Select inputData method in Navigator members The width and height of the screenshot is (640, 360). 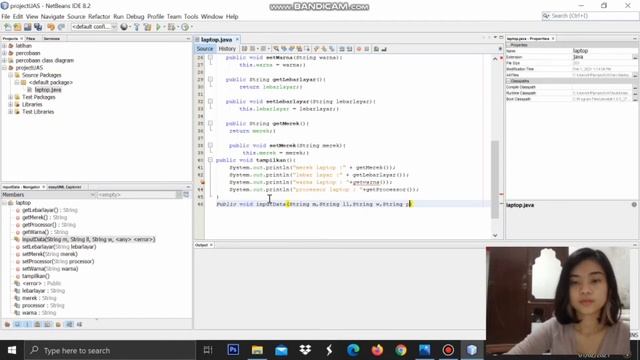(89, 240)
